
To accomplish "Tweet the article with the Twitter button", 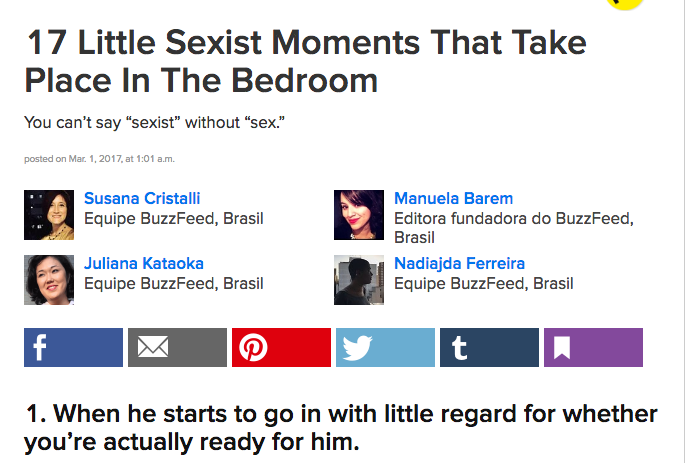I will (386, 347).
